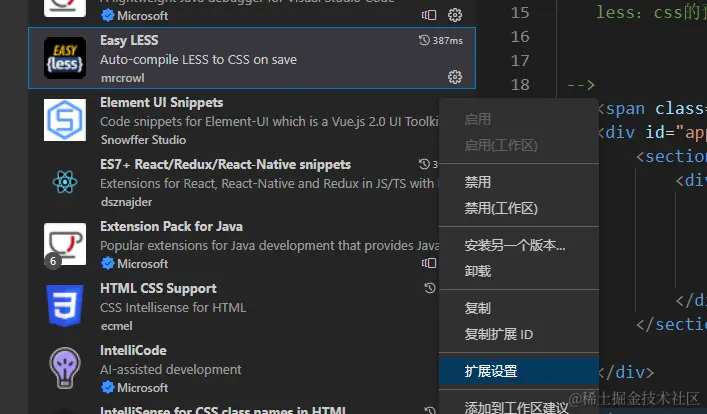Click line number 16 in the editor

520,37
